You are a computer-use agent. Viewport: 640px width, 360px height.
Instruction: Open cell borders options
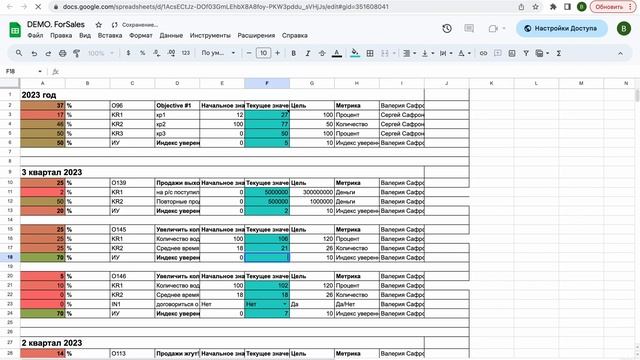click(x=370, y=53)
